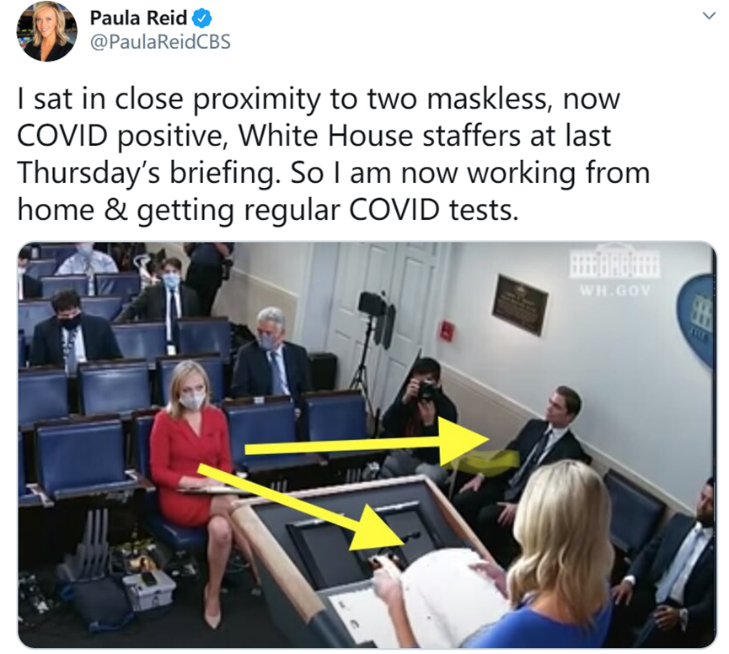This screenshot has height=654, width=729.
Task: Click the wall plaque in the briefing photo
Action: [x=520, y=304]
